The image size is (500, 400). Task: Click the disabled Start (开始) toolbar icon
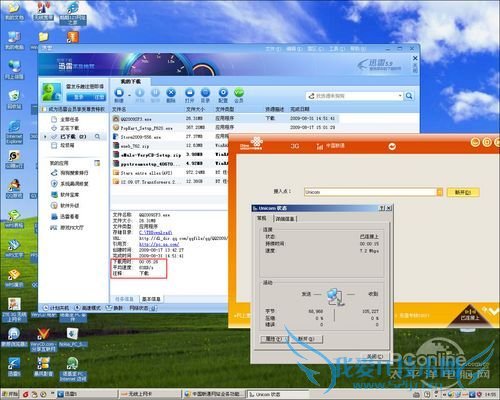tap(140, 93)
